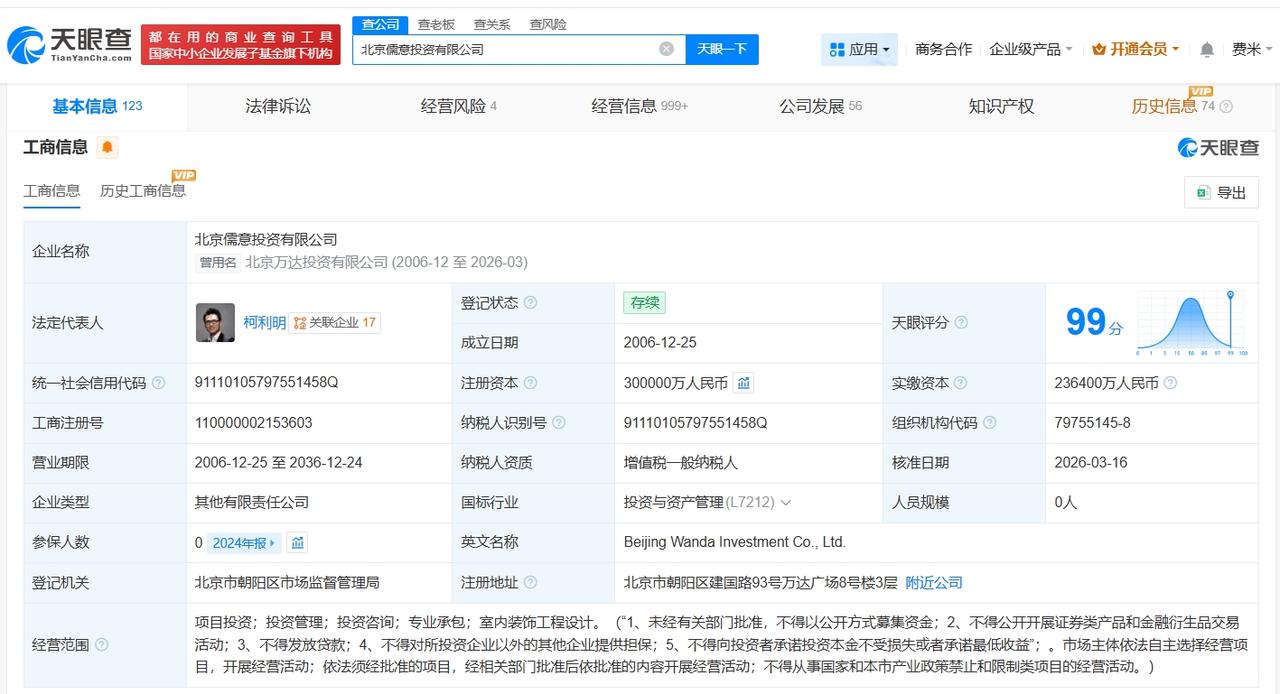Click the TianYanCha logo

point(70,45)
